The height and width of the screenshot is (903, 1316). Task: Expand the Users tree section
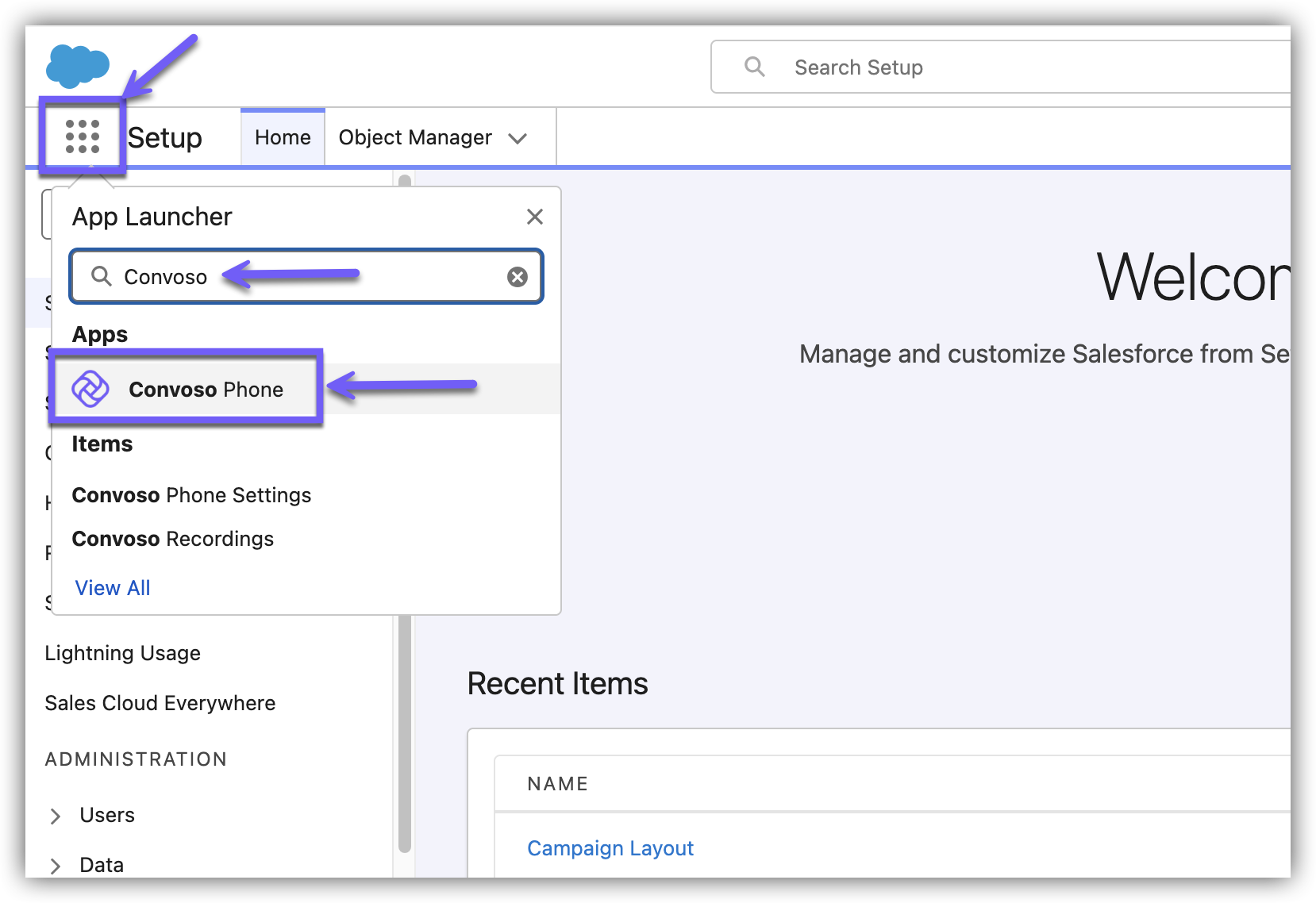click(x=55, y=816)
